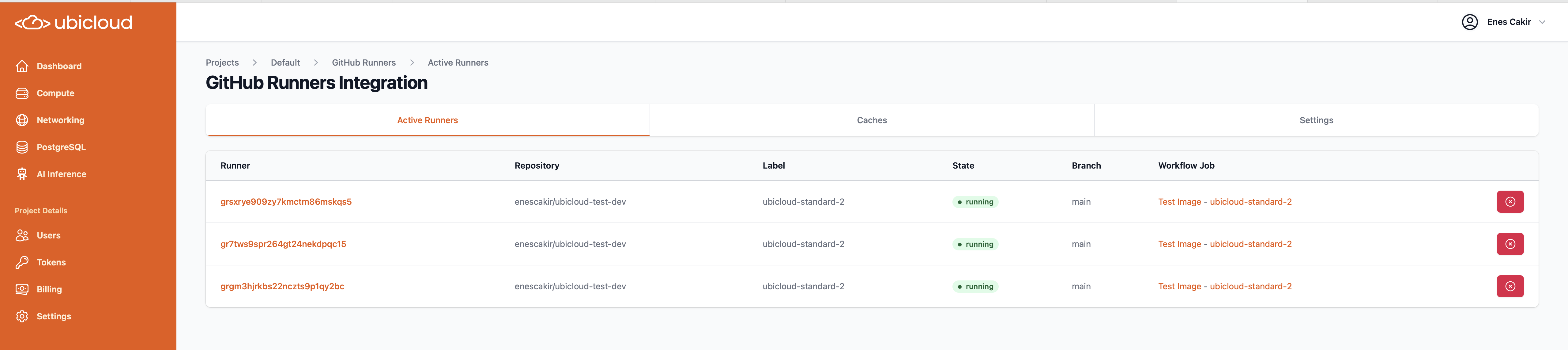Open Dashboard in the sidebar
This screenshot has width=1568, height=350.
point(59,66)
